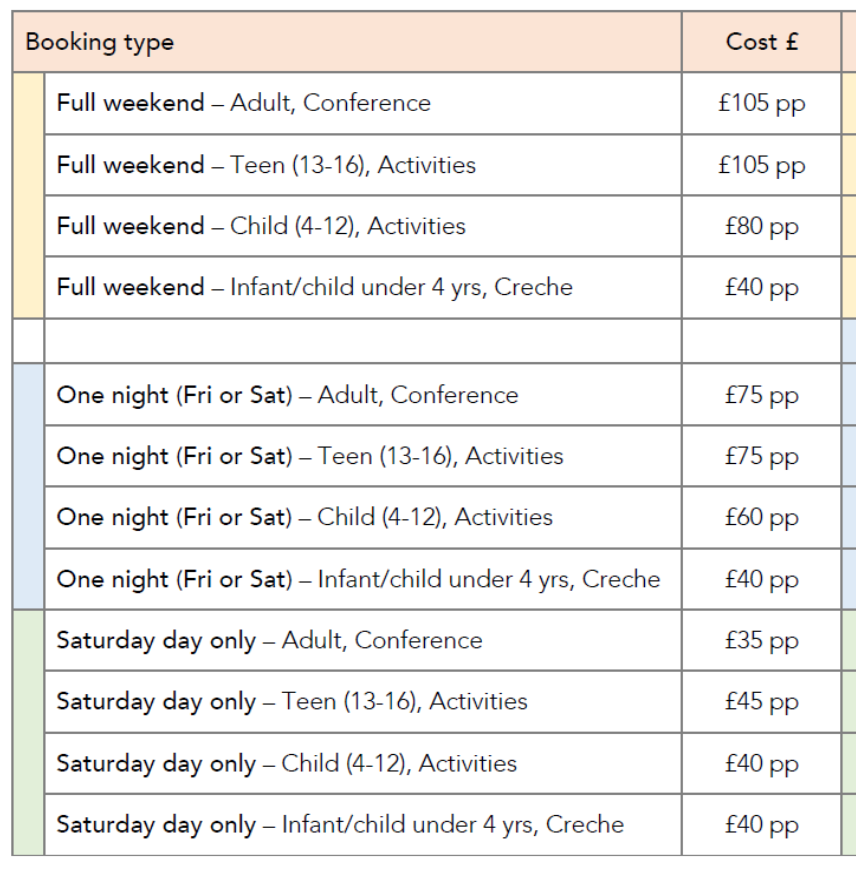Screen dimensions: 856x874
Task: Click the Cost £ column header
Action: tap(761, 42)
